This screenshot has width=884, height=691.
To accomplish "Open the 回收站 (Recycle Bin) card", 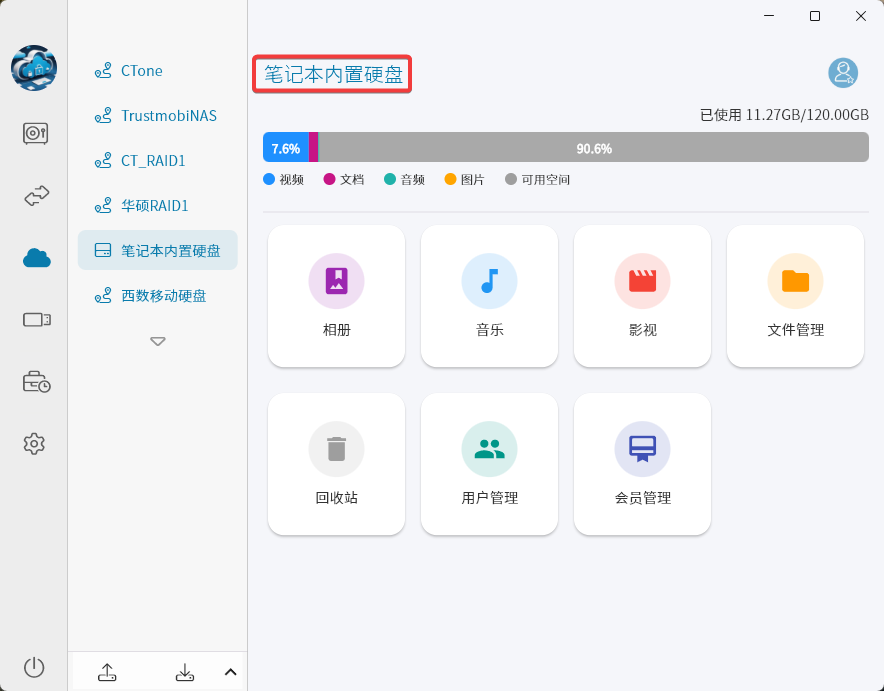I will click(x=336, y=464).
